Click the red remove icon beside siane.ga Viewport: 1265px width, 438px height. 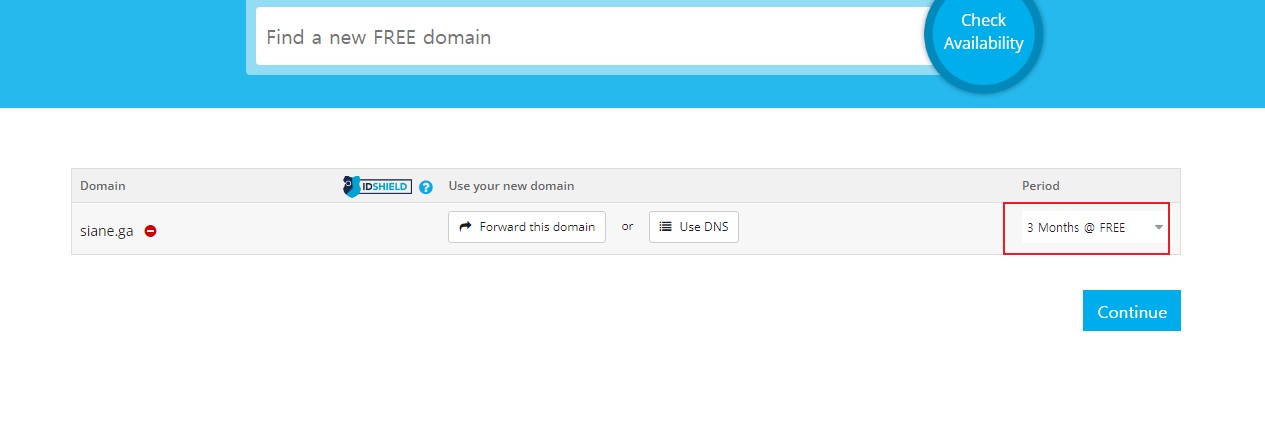[x=150, y=230]
